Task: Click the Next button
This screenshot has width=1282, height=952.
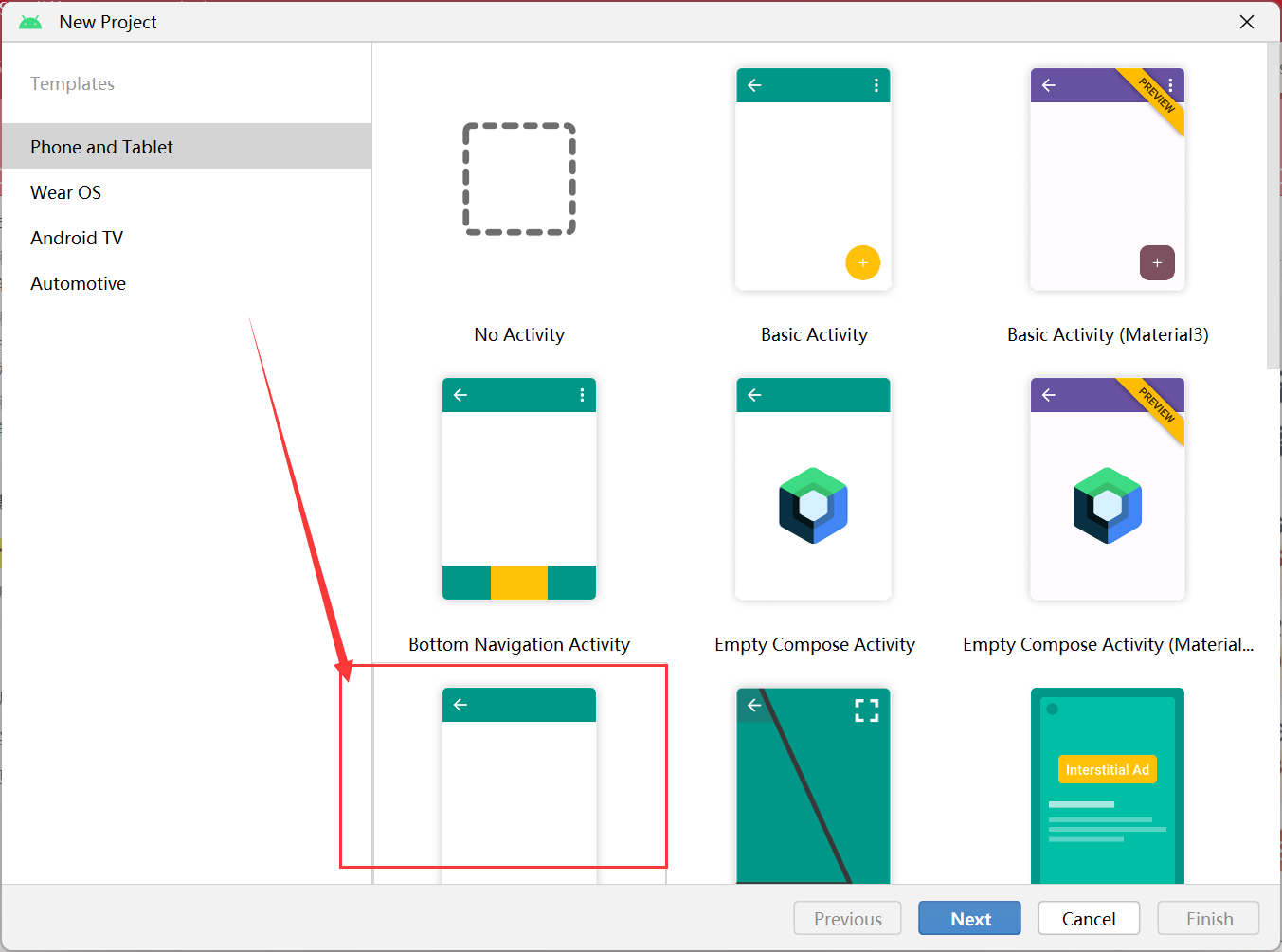Action: coord(969,918)
